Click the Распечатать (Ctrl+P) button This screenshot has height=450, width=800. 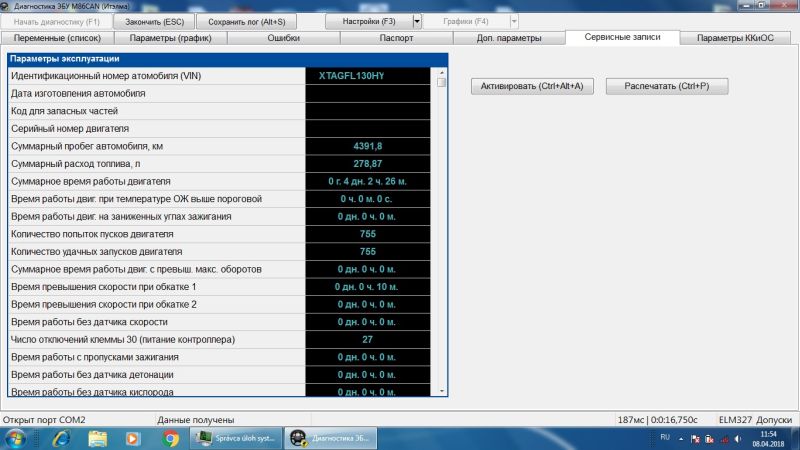pyautogui.click(x=667, y=87)
